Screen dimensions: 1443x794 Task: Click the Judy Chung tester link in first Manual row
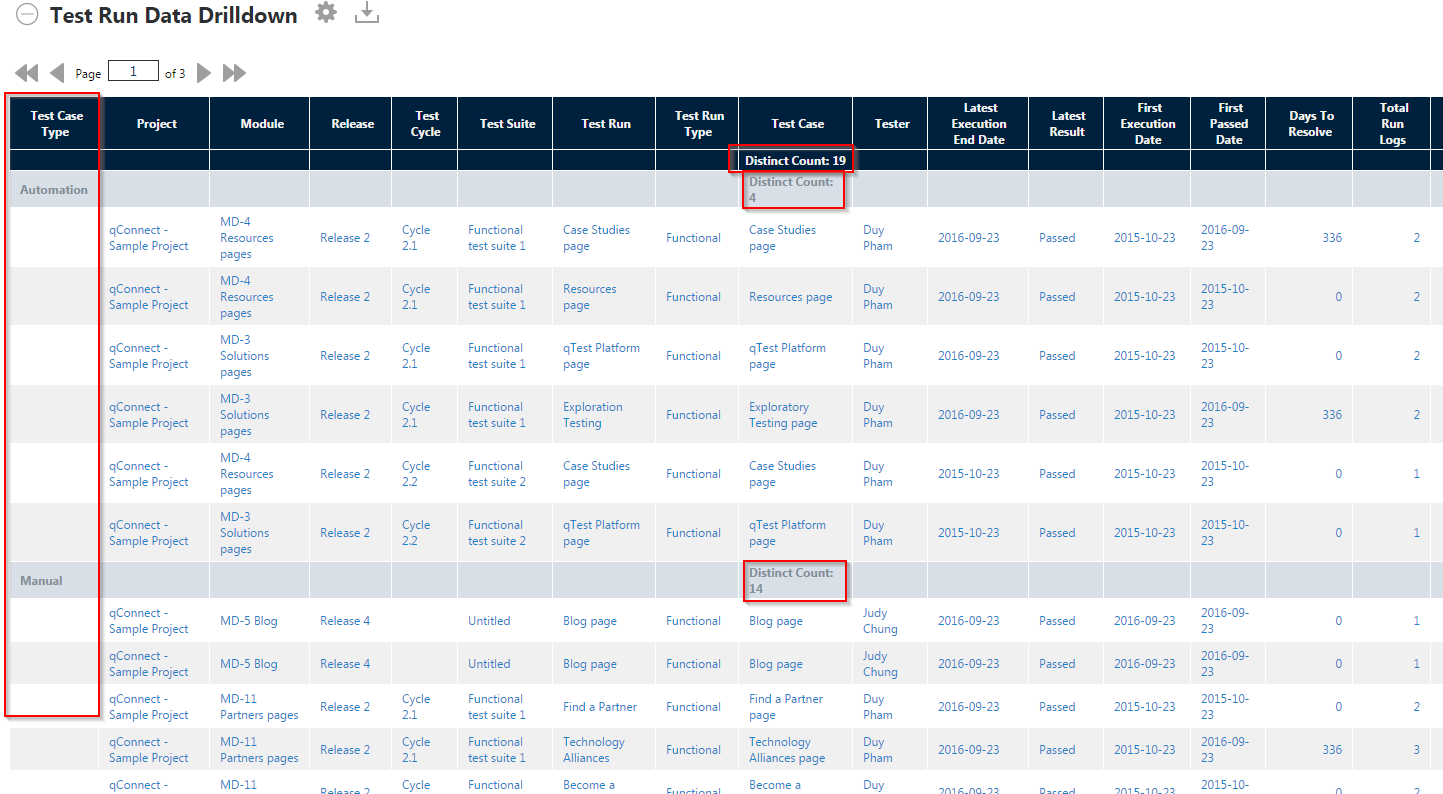(x=879, y=621)
